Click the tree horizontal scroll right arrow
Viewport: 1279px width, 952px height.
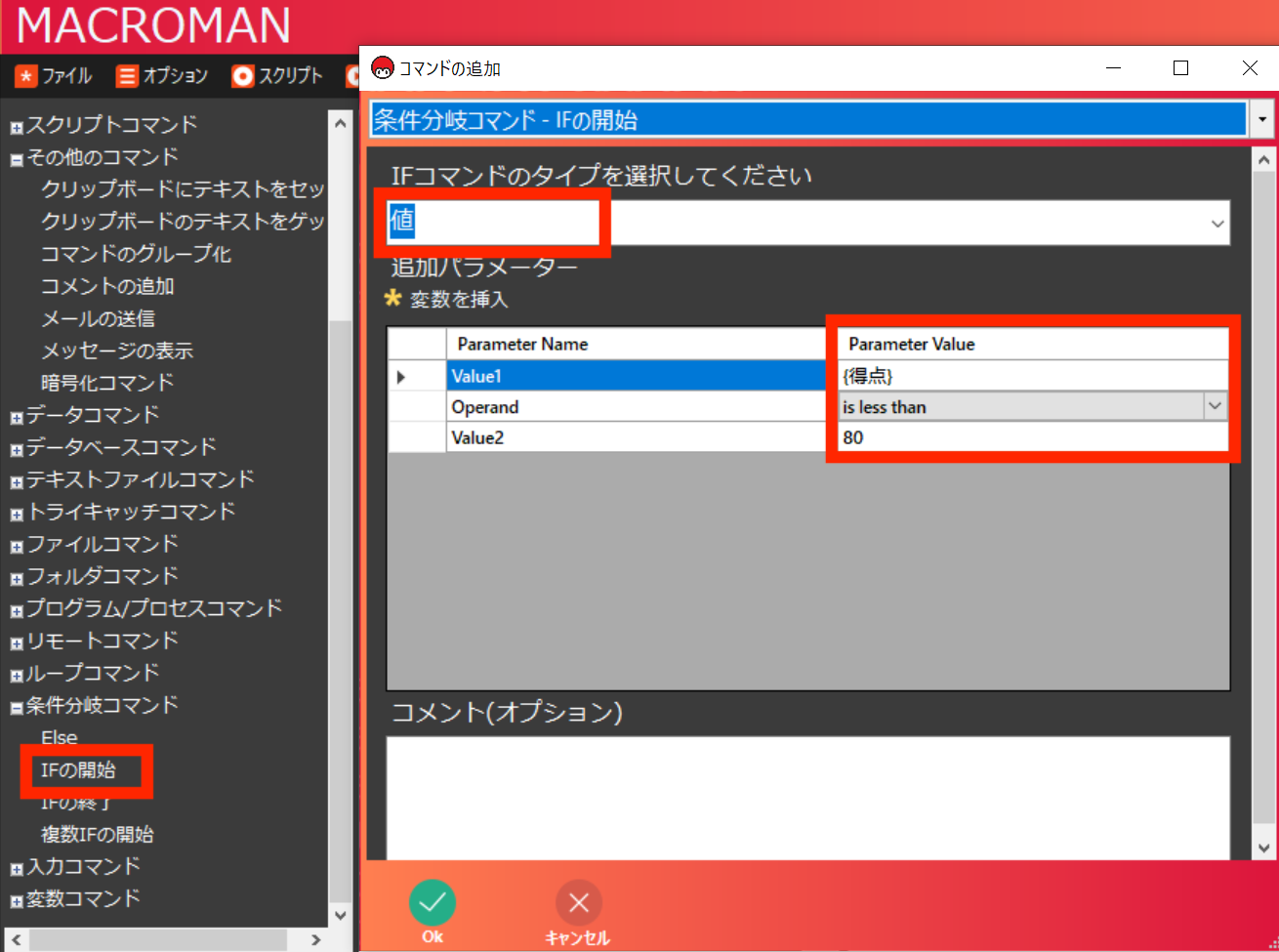click(315, 939)
